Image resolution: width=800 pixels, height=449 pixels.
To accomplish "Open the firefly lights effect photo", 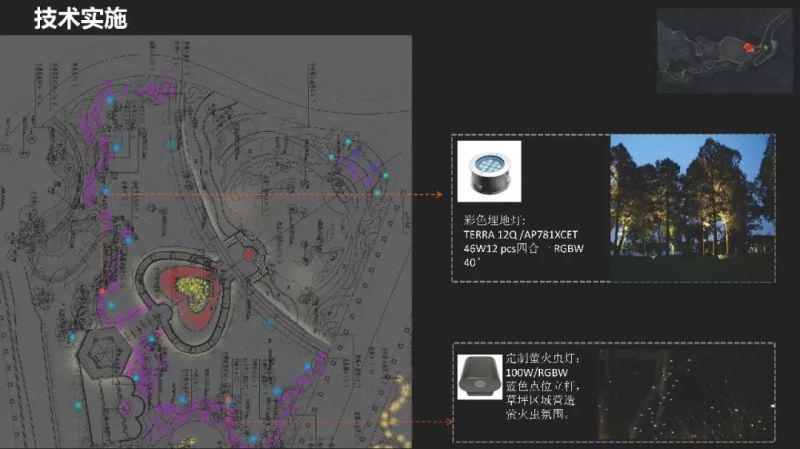I will click(x=691, y=392).
